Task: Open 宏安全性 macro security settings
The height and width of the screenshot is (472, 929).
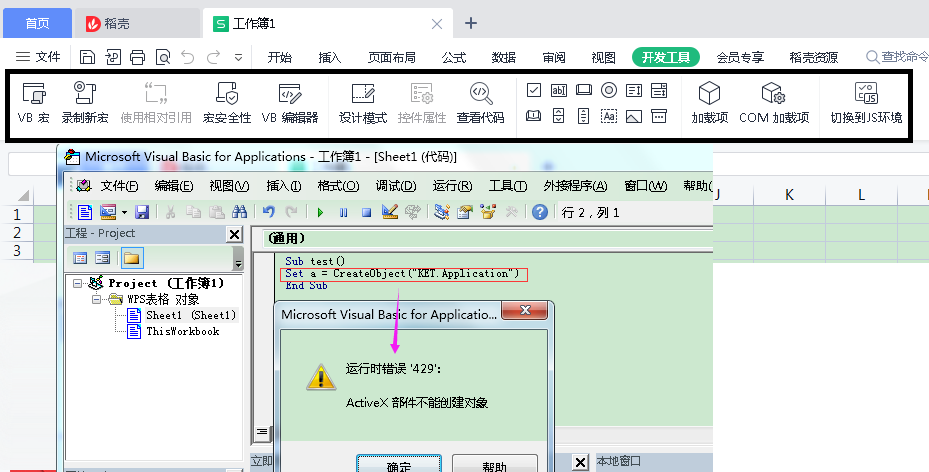Action: (x=227, y=102)
